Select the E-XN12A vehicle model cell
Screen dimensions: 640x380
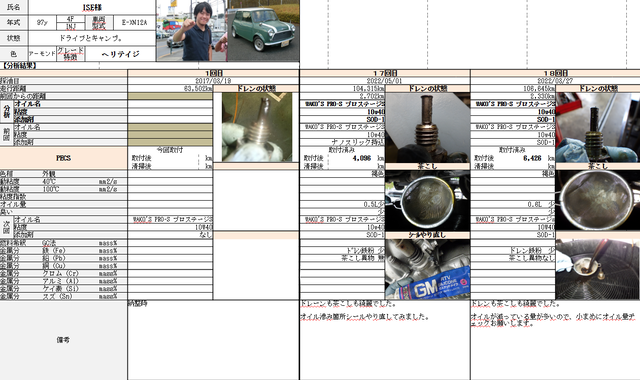[134, 22]
